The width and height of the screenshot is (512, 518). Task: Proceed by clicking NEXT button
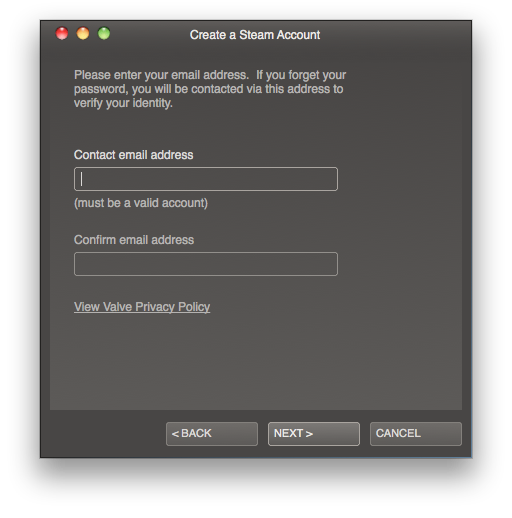(314, 434)
